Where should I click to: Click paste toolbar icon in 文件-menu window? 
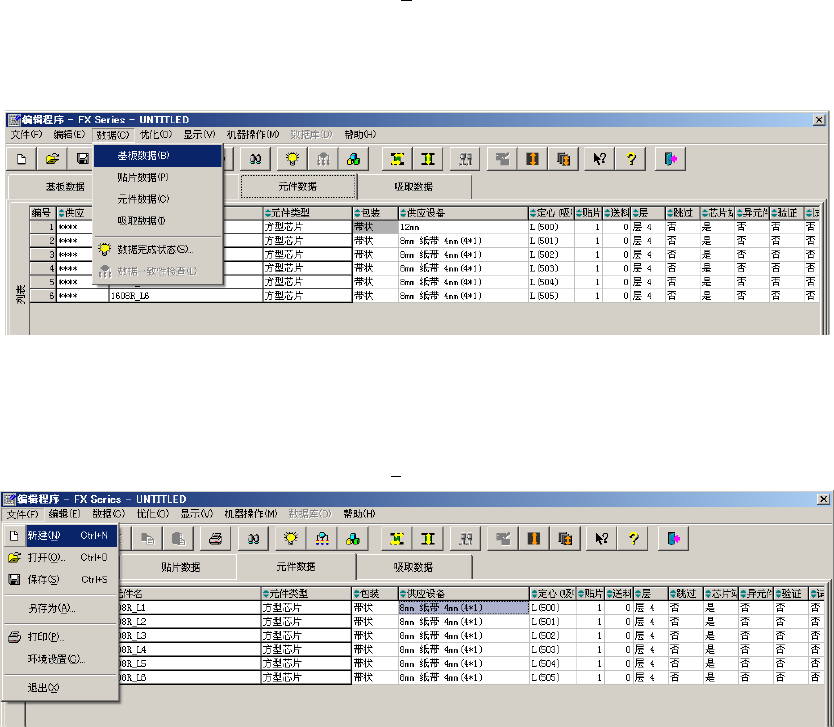pos(178,539)
